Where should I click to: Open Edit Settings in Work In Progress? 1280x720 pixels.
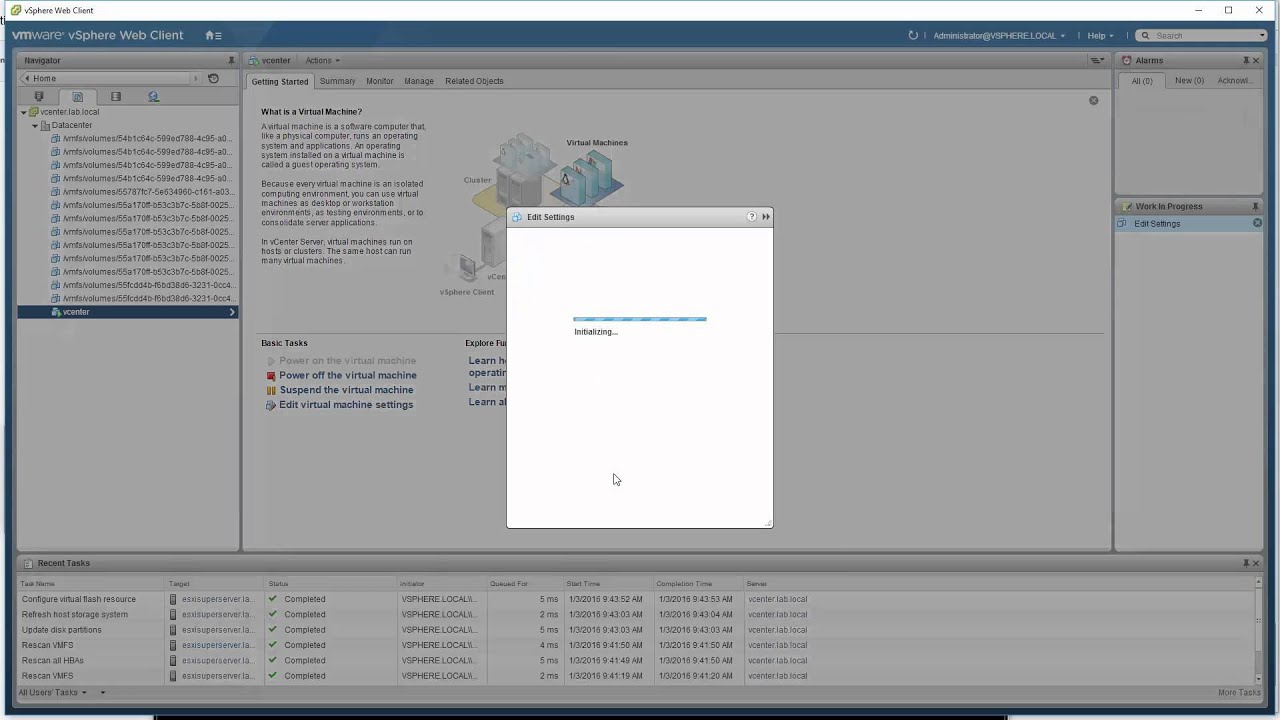click(x=1157, y=224)
